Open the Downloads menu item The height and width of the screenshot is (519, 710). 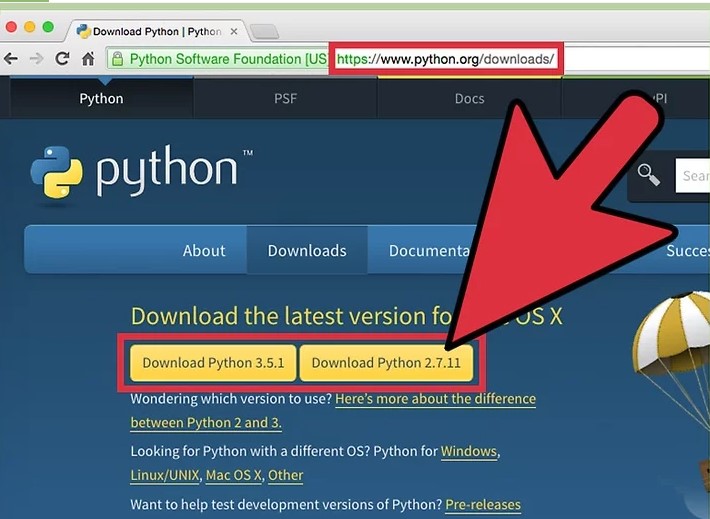(307, 250)
